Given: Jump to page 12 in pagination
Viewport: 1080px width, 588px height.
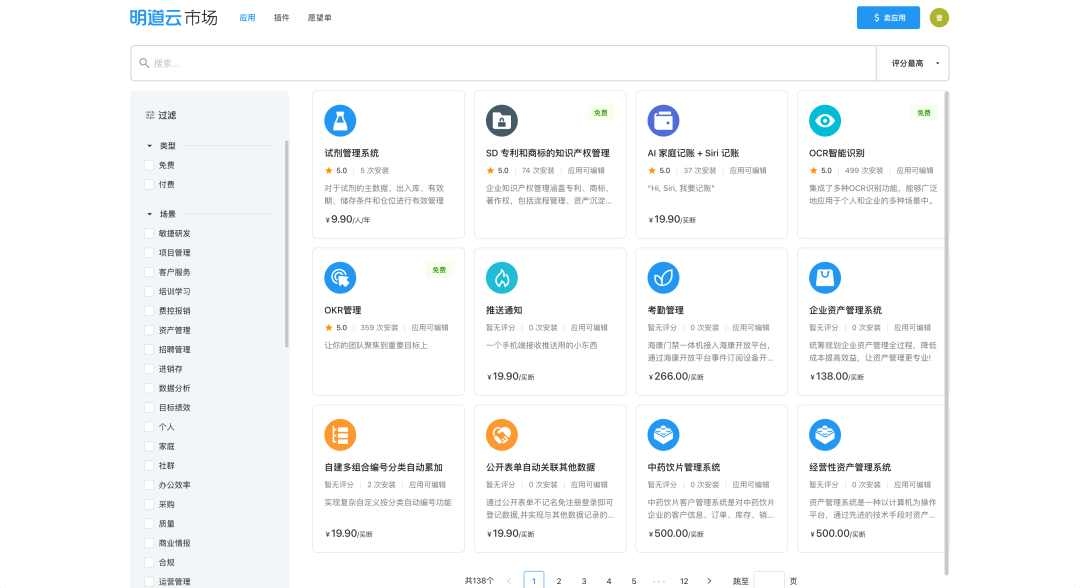Looking at the screenshot, I should point(684,581).
